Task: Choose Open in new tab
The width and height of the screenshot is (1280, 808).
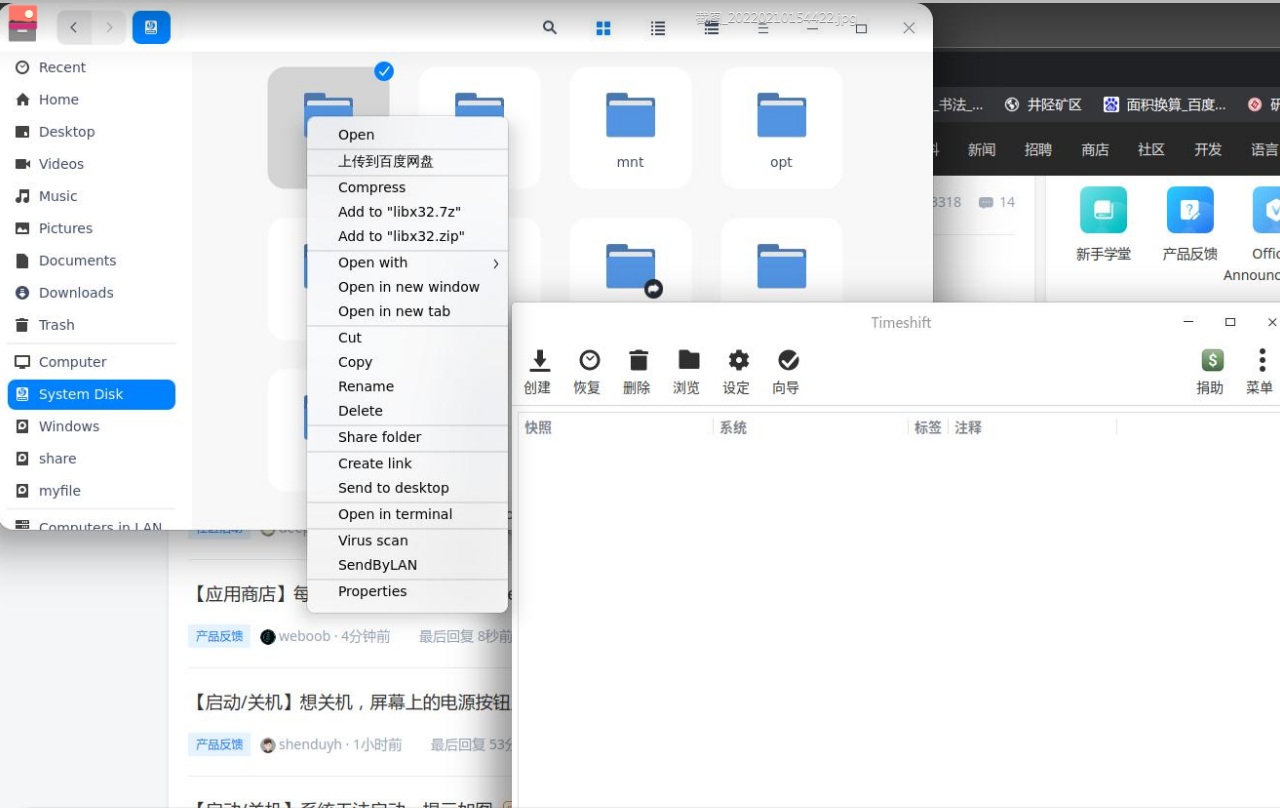Action: (407, 311)
